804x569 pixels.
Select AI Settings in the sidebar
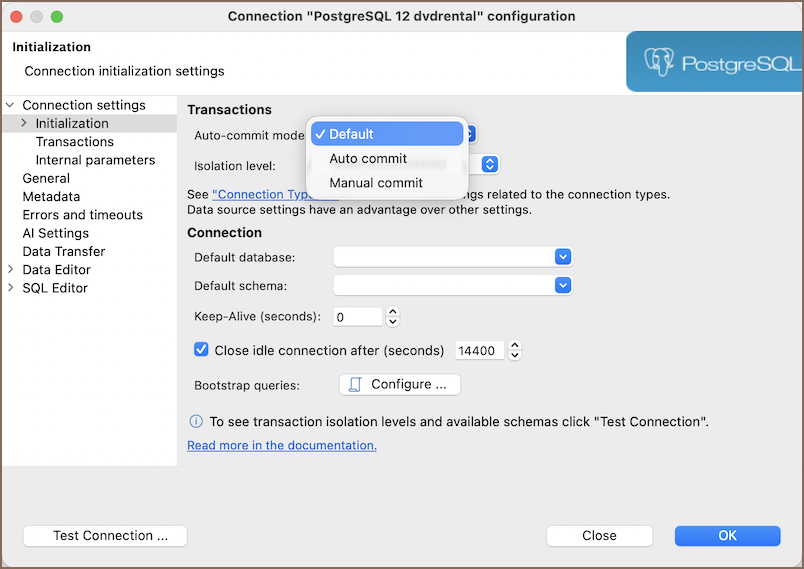tap(56, 233)
